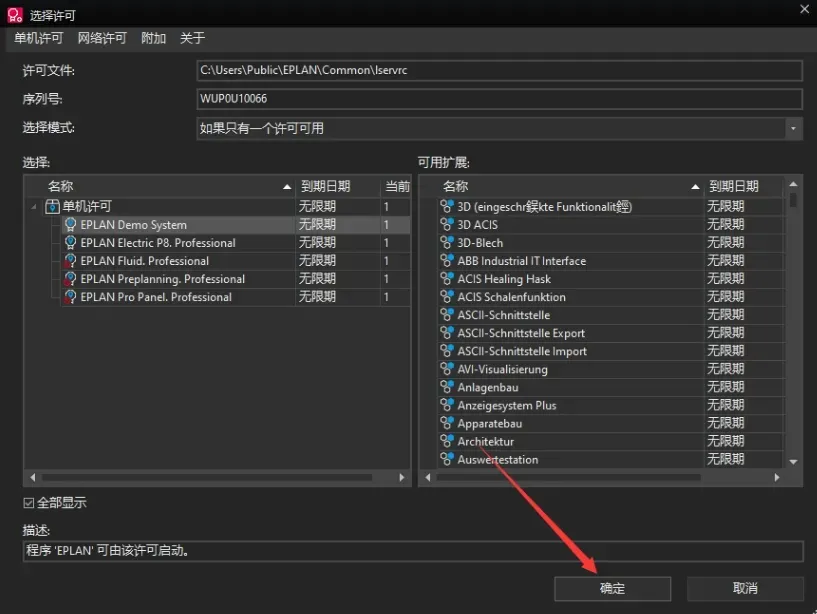Click the icon beside EPLAN Fluid. Professional

pyautogui.click(x=70, y=261)
